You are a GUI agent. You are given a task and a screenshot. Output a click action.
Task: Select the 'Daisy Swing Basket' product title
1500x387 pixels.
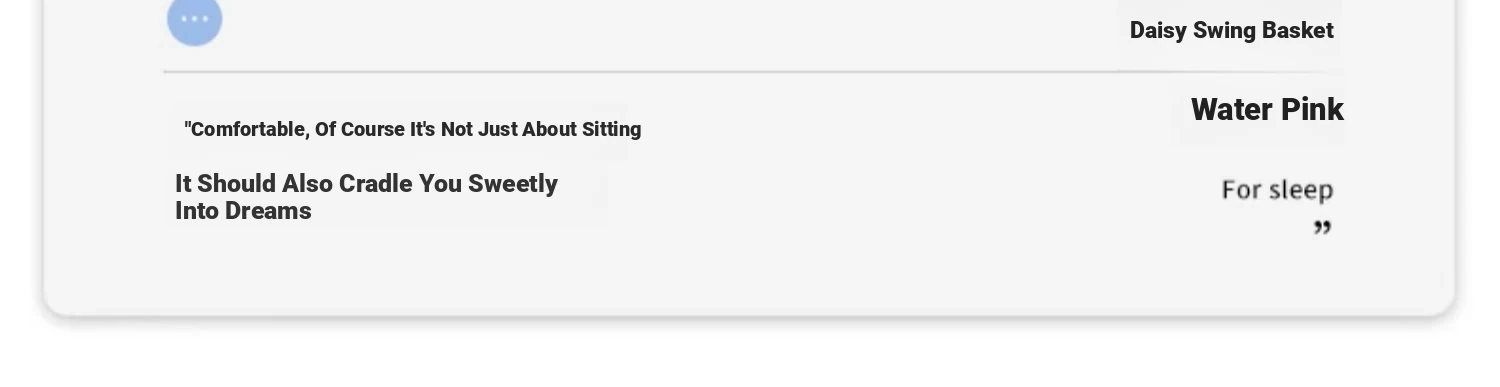pyautogui.click(x=1231, y=31)
